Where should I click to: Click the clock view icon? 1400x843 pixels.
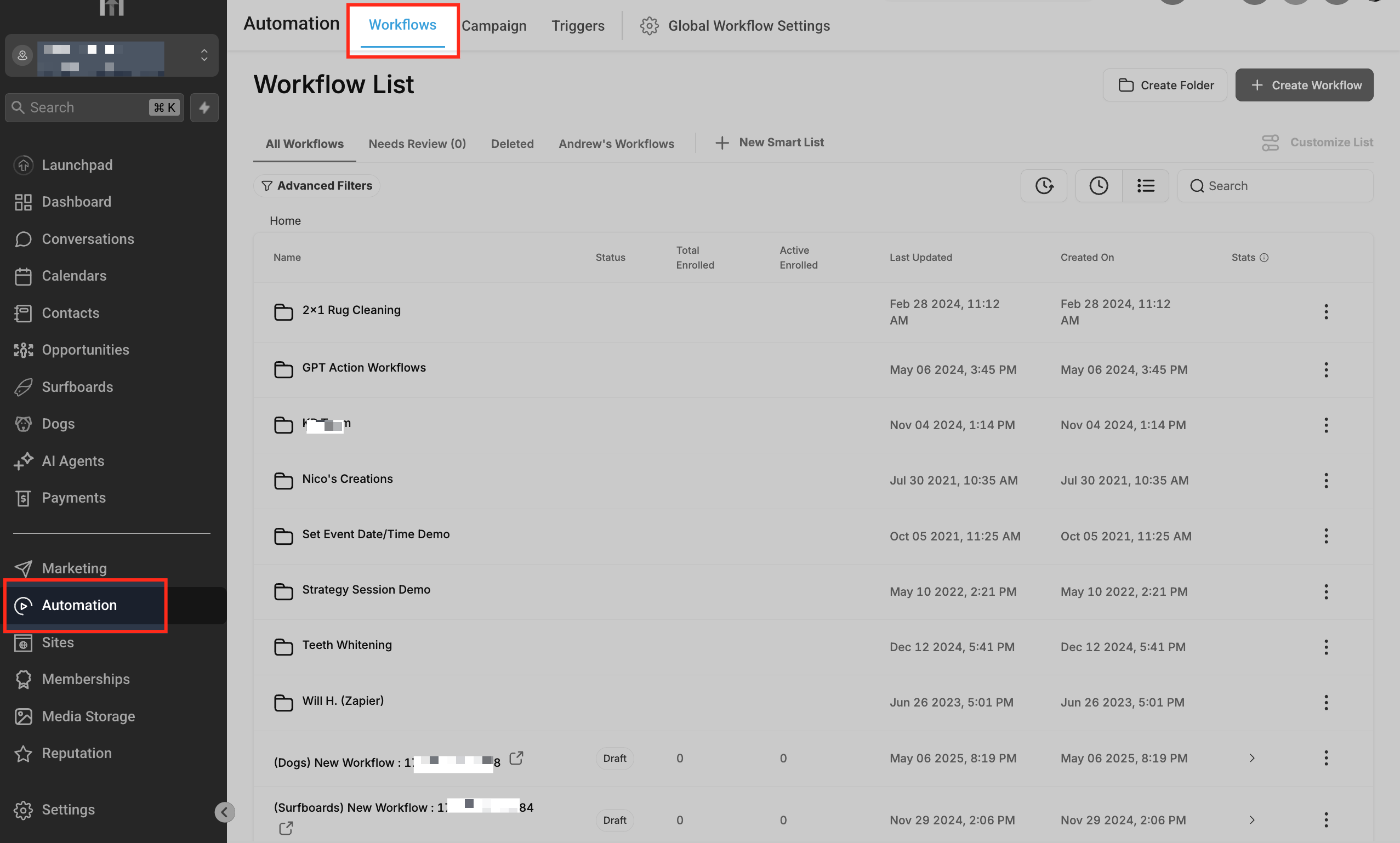(1099, 186)
